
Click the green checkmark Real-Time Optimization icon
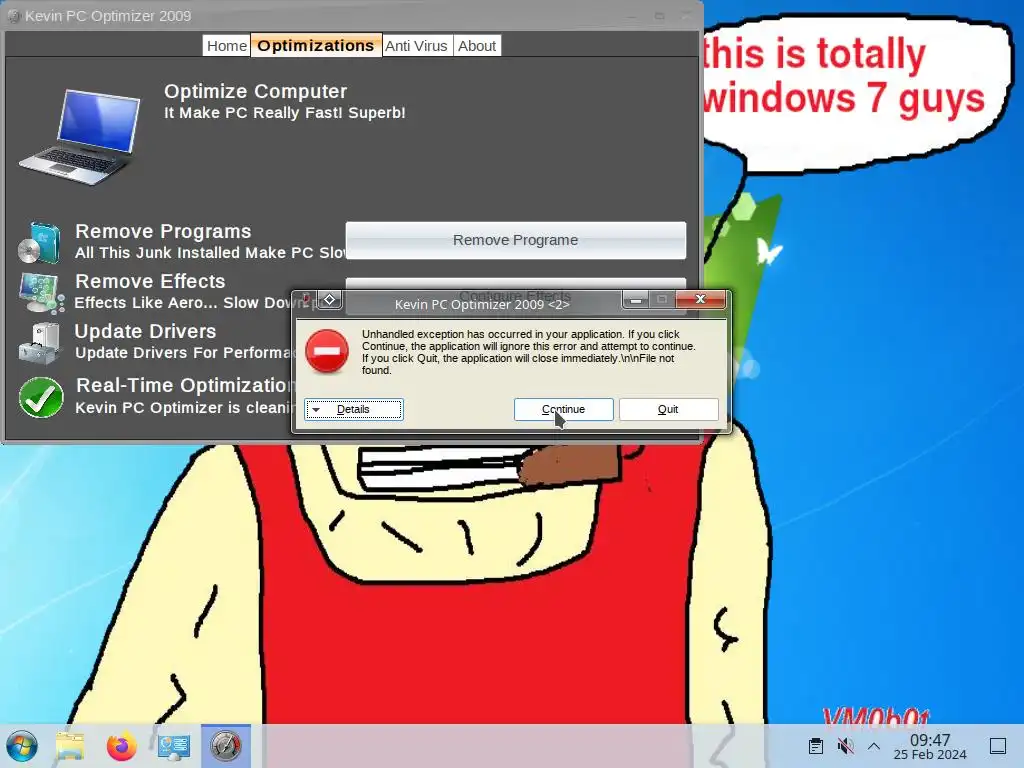point(41,397)
